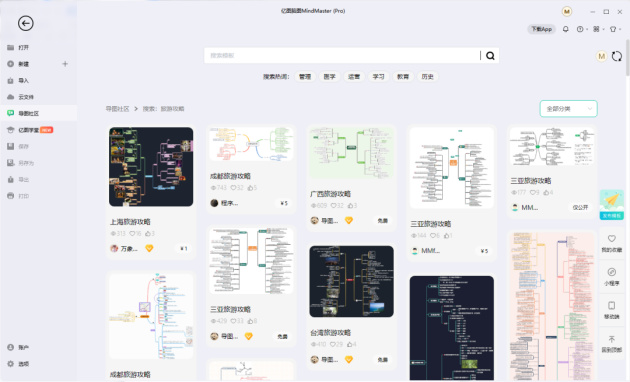This screenshot has width=630, height=382.
Task: Click the notification bell icon
Action: click(x=565, y=29)
